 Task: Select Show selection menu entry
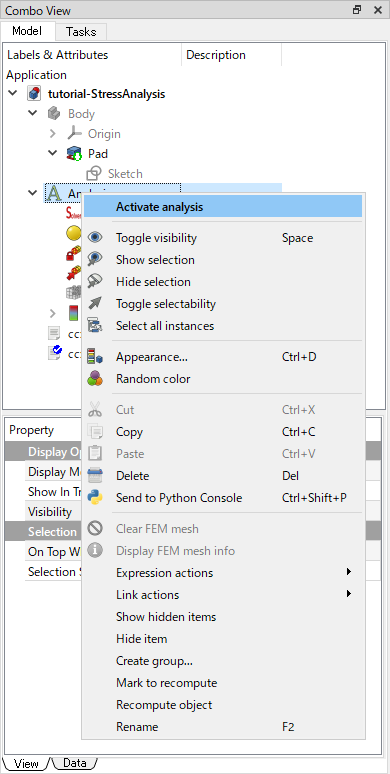pos(223,260)
